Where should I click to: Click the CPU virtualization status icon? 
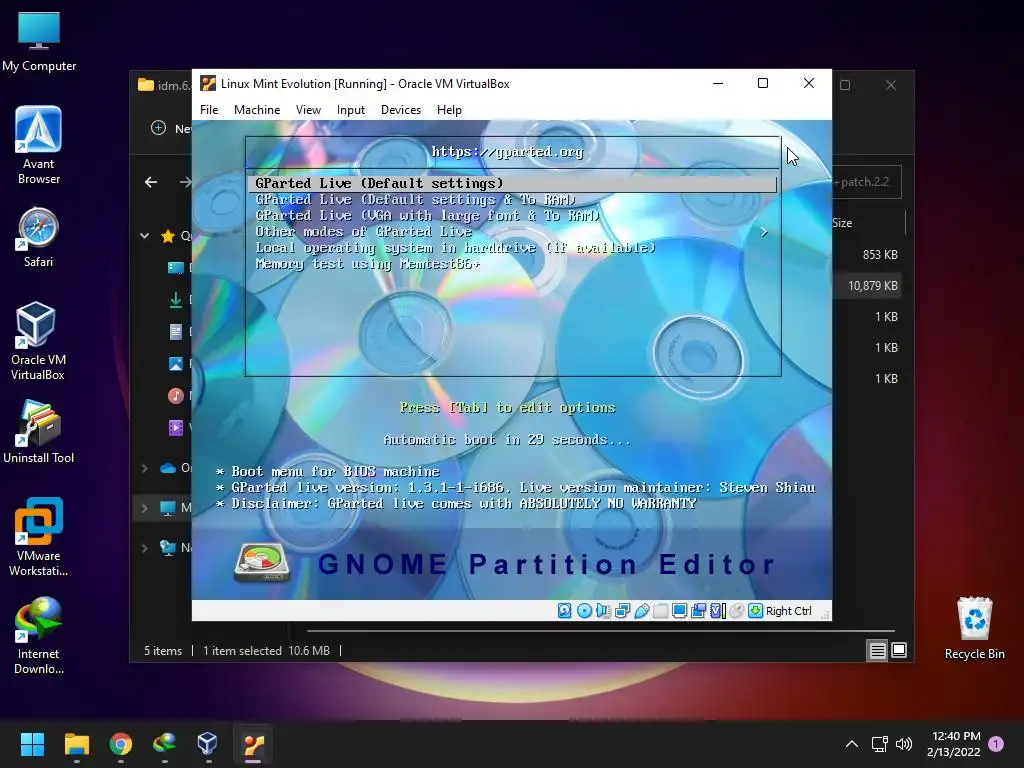718,611
